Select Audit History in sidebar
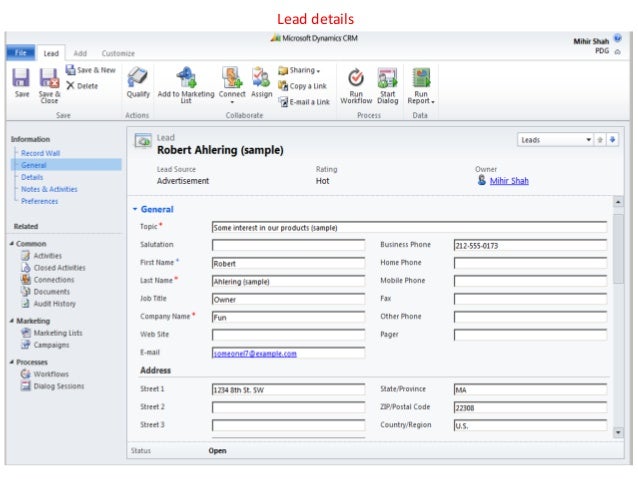This screenshot has height=479, width=638. click(x=55, y=303)
